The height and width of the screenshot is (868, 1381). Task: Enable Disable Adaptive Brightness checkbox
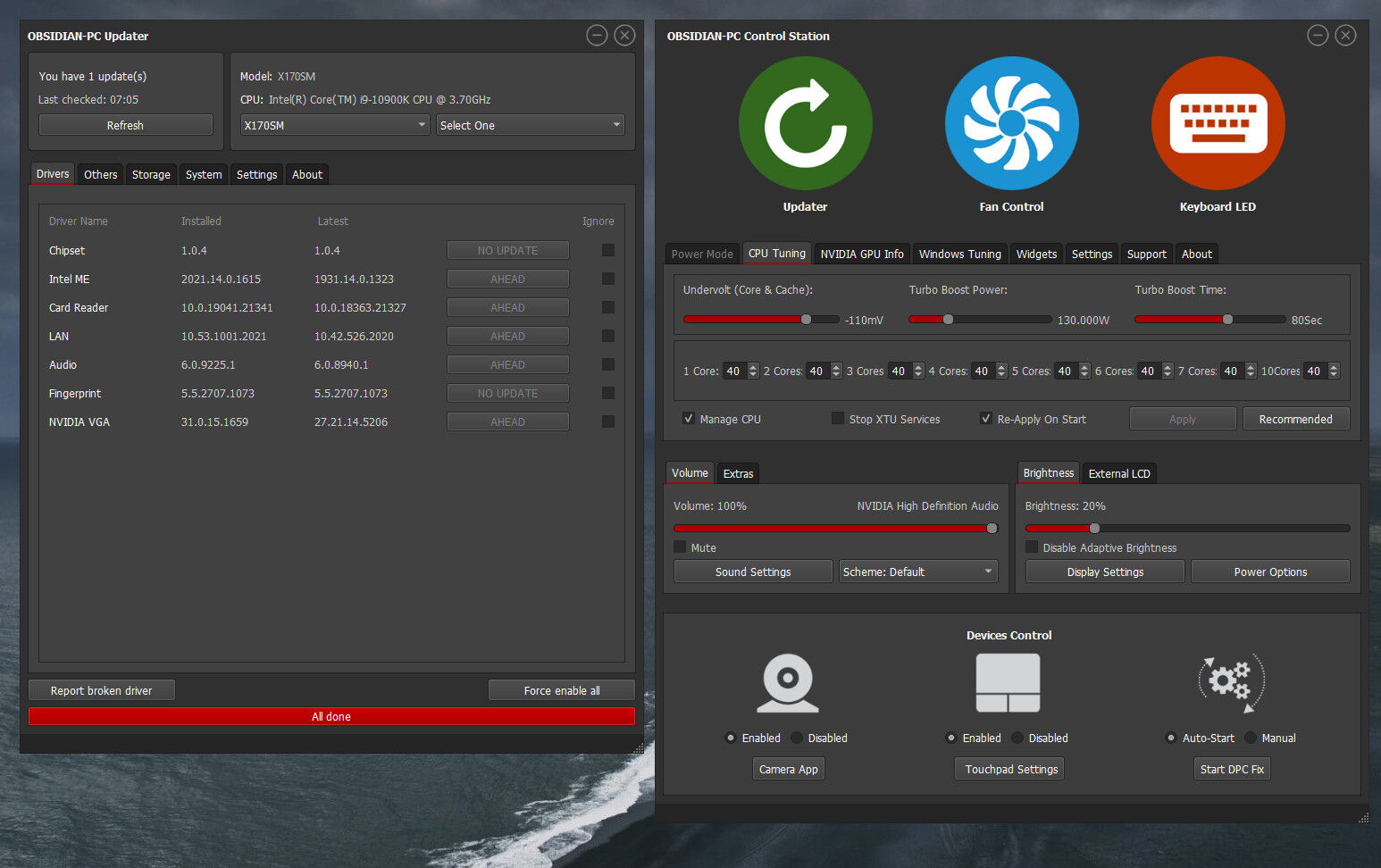point(1032,547)
